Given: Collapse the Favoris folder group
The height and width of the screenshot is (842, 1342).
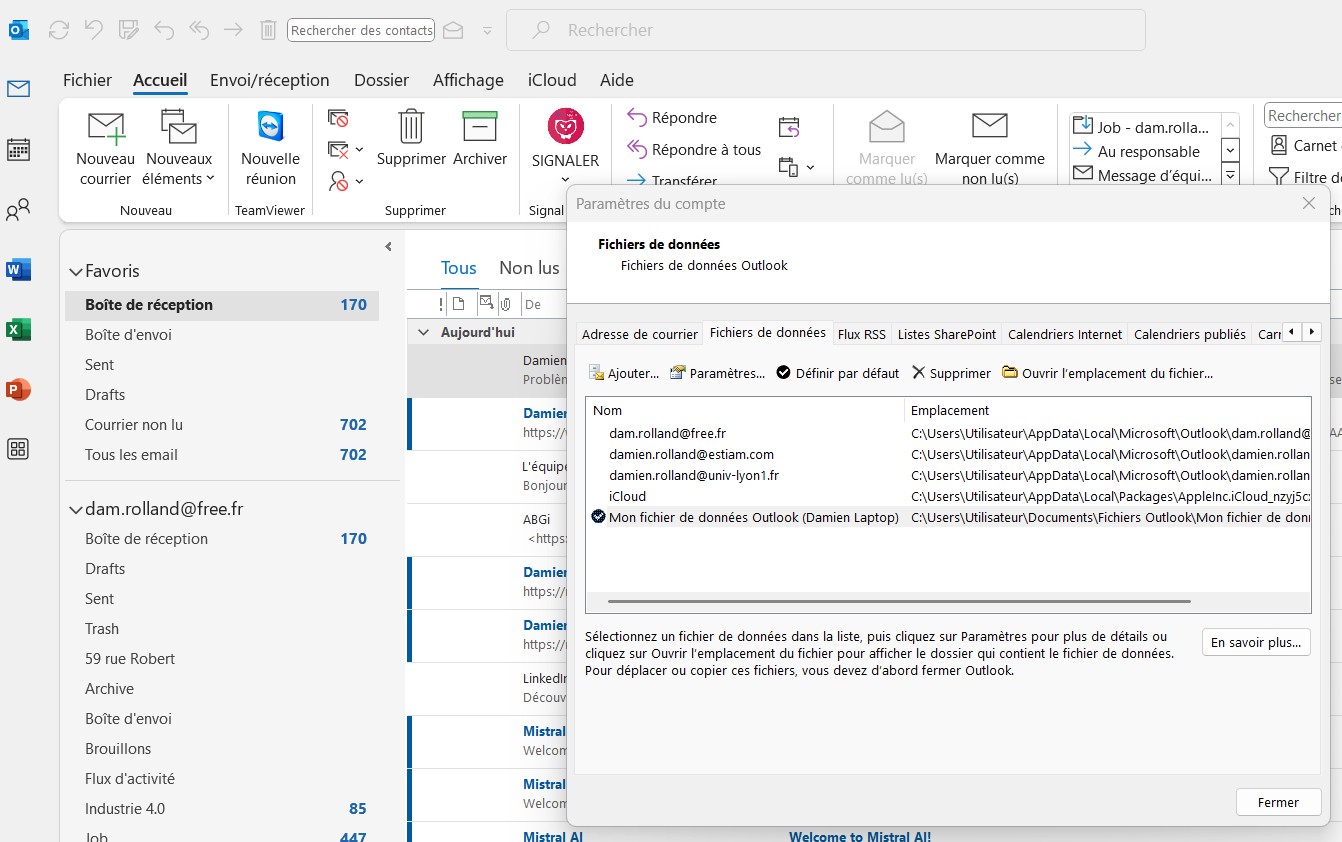Looking at the screenshot, I should point(75,272).
